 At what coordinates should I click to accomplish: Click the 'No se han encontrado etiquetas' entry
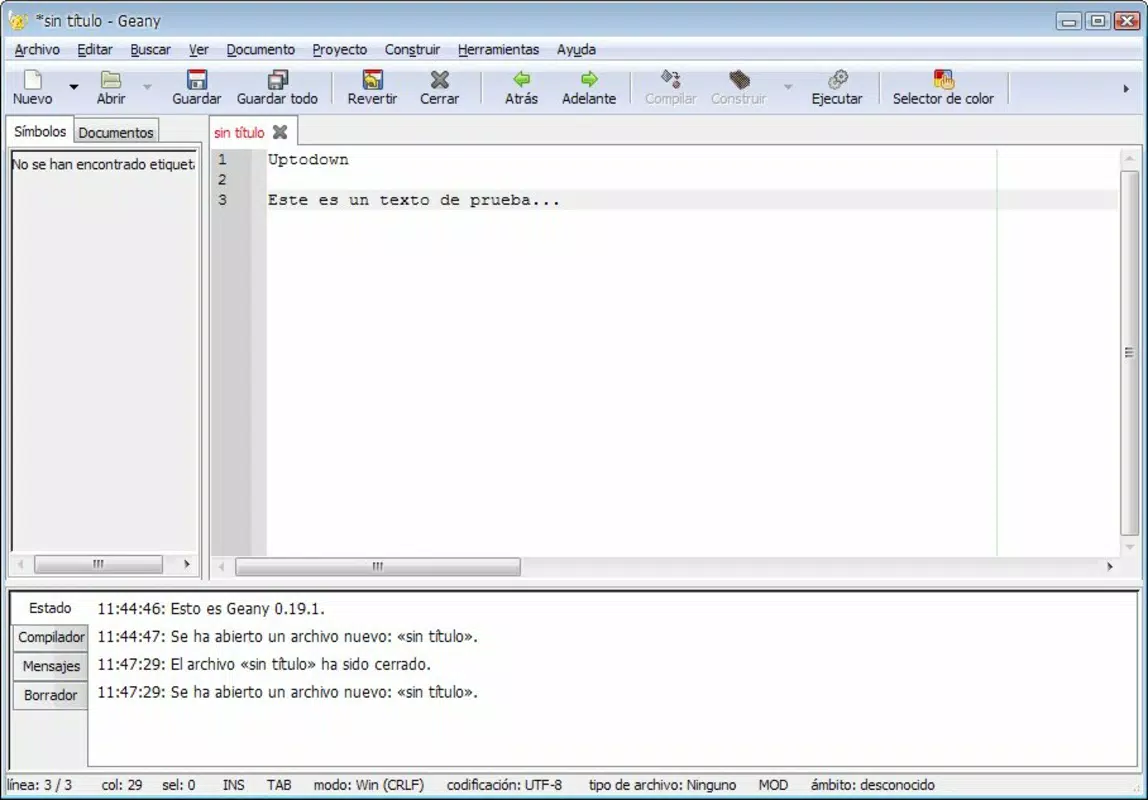point(103,165)
